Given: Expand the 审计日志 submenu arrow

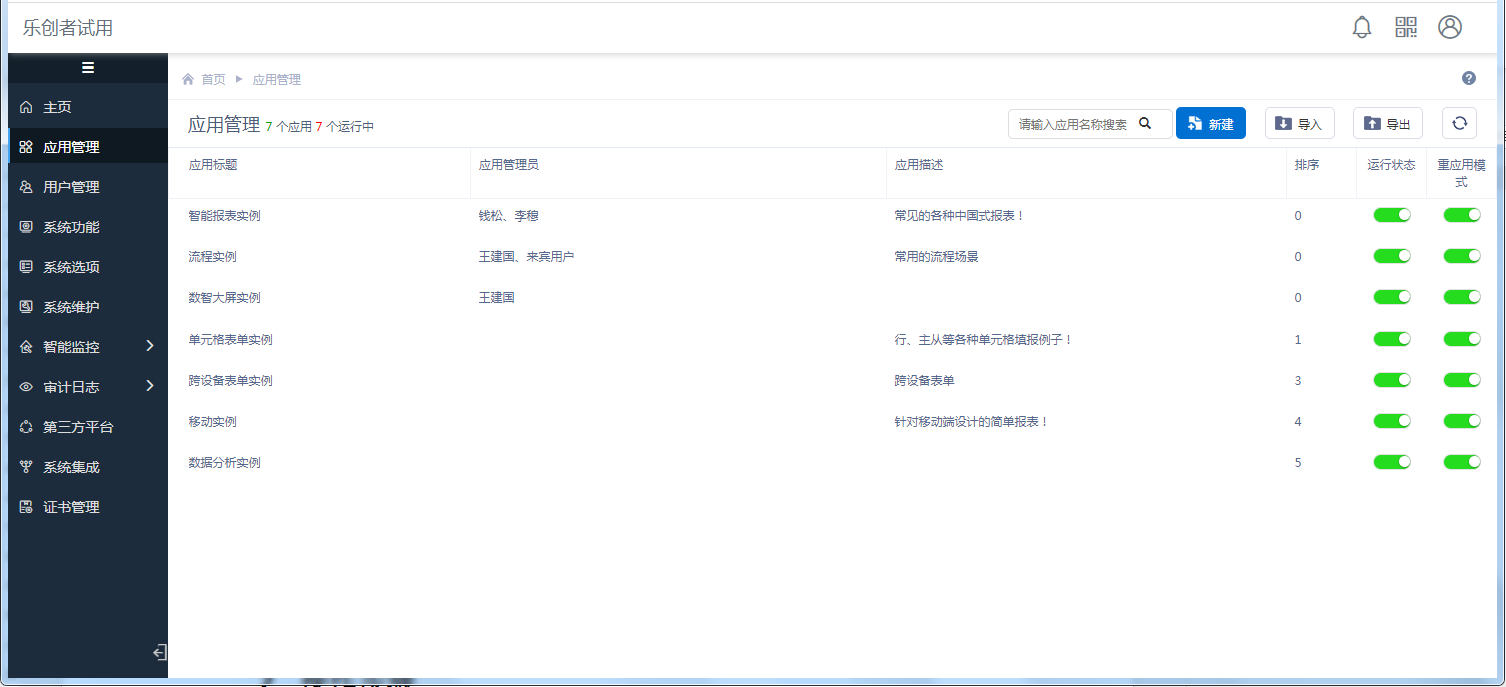Looking at the screenshot, I should (x=150, y=386).
